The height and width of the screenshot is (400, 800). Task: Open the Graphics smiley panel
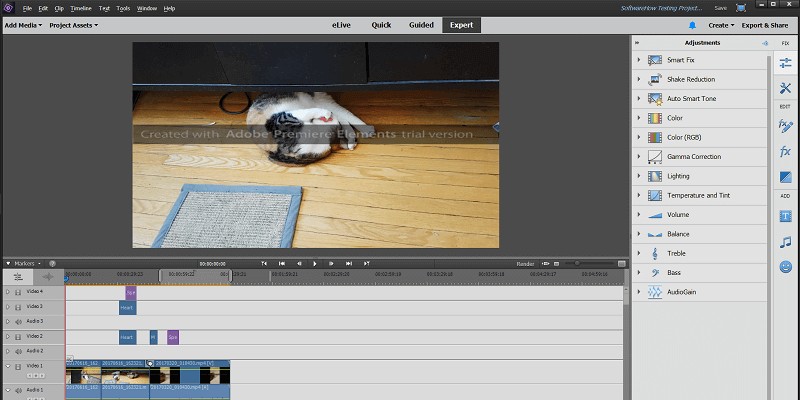[x=786, y=266]
